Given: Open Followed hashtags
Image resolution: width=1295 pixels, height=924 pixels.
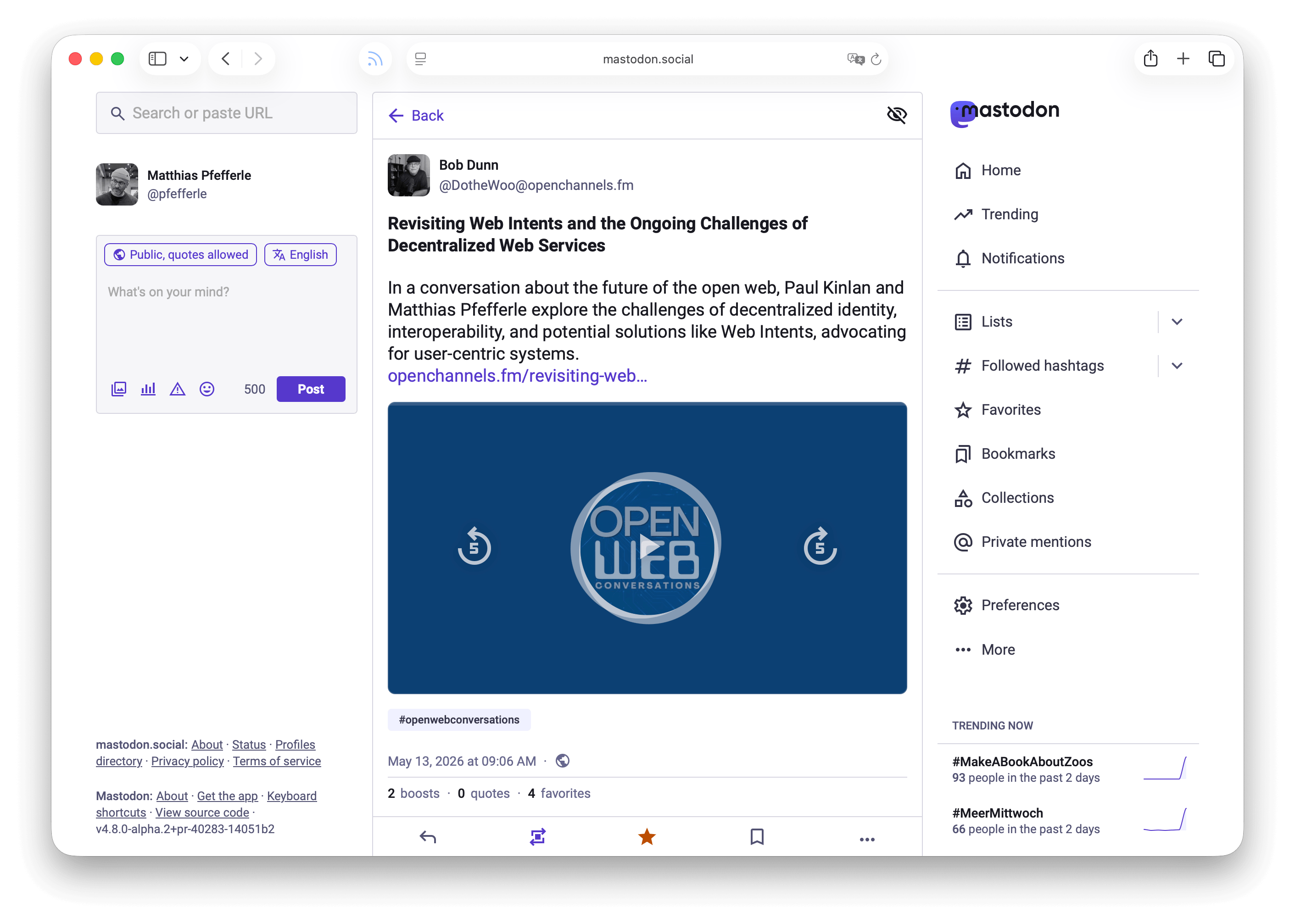Looking at the screenshot, I should point(1029,365).
